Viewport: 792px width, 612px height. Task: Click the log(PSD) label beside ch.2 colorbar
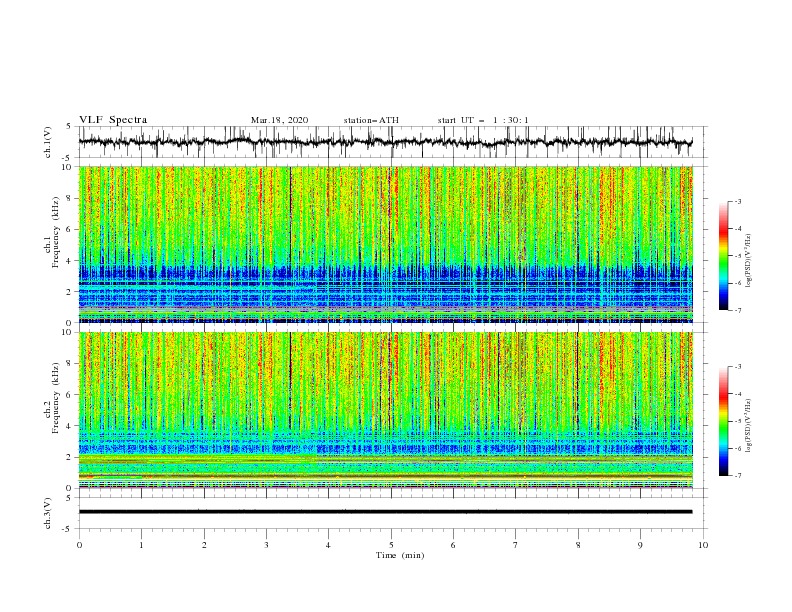748,425
